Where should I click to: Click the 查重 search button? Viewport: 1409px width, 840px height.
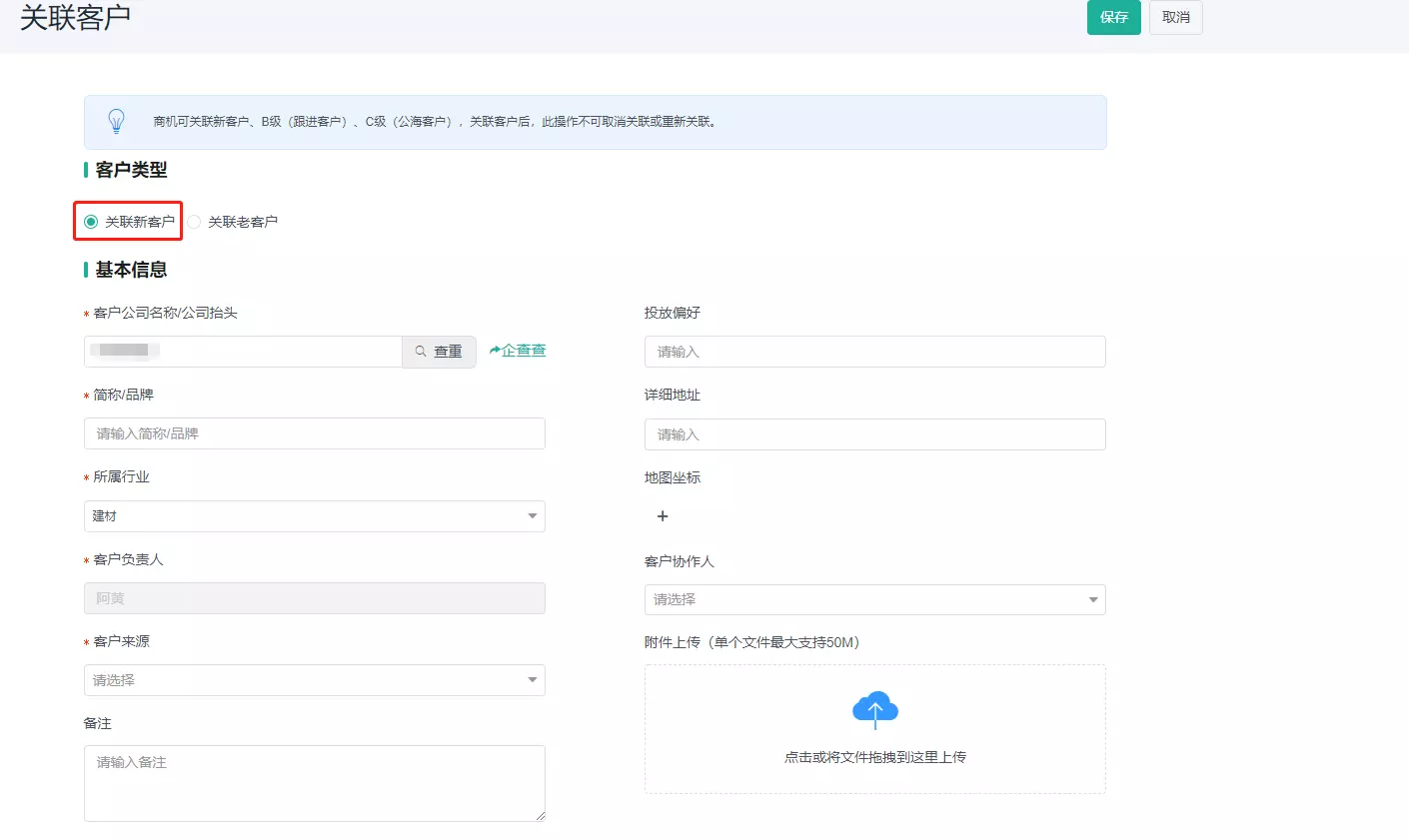click(439, 352)
